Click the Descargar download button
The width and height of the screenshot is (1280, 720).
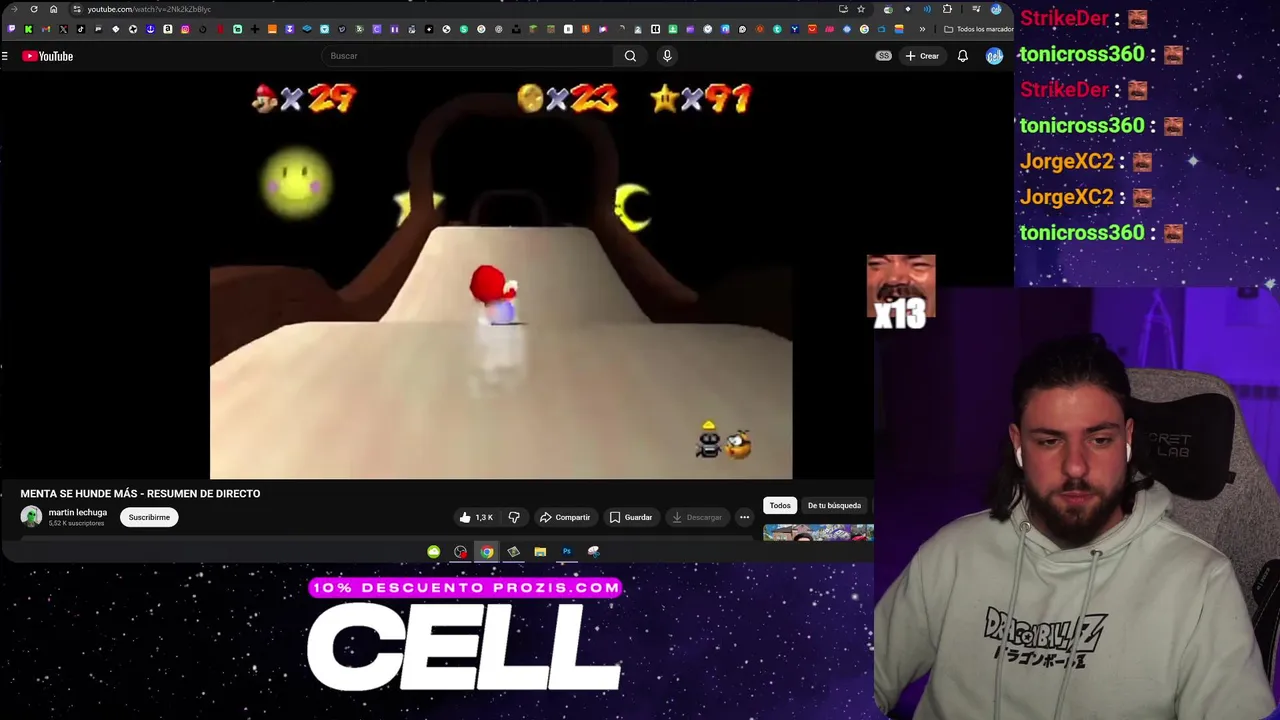pos(697,517)
